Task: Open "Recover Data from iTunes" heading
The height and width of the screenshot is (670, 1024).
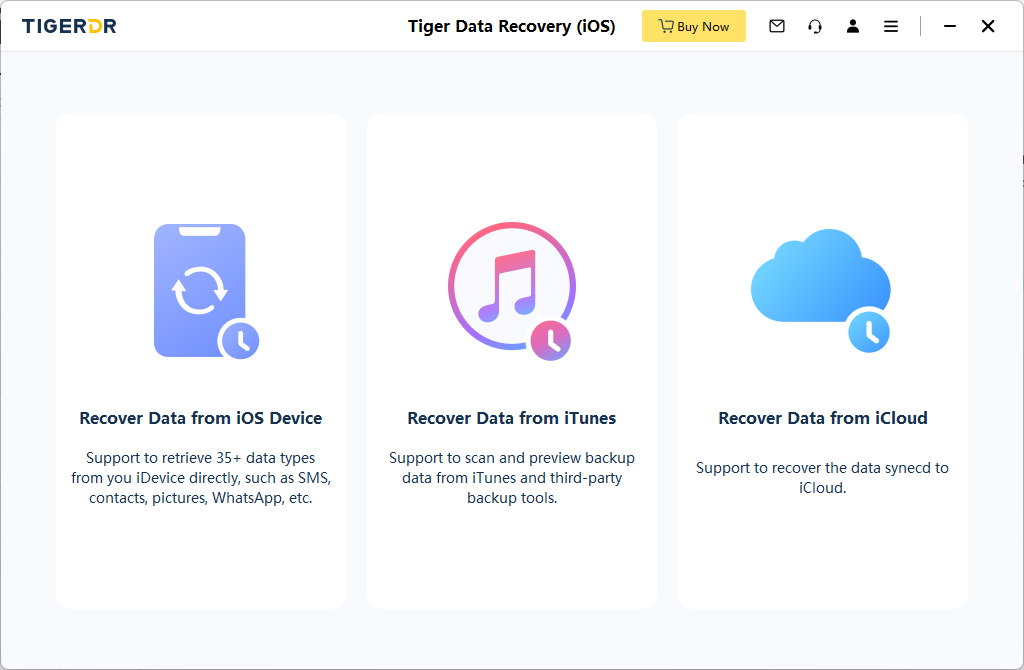Action: tap(512, 418)
